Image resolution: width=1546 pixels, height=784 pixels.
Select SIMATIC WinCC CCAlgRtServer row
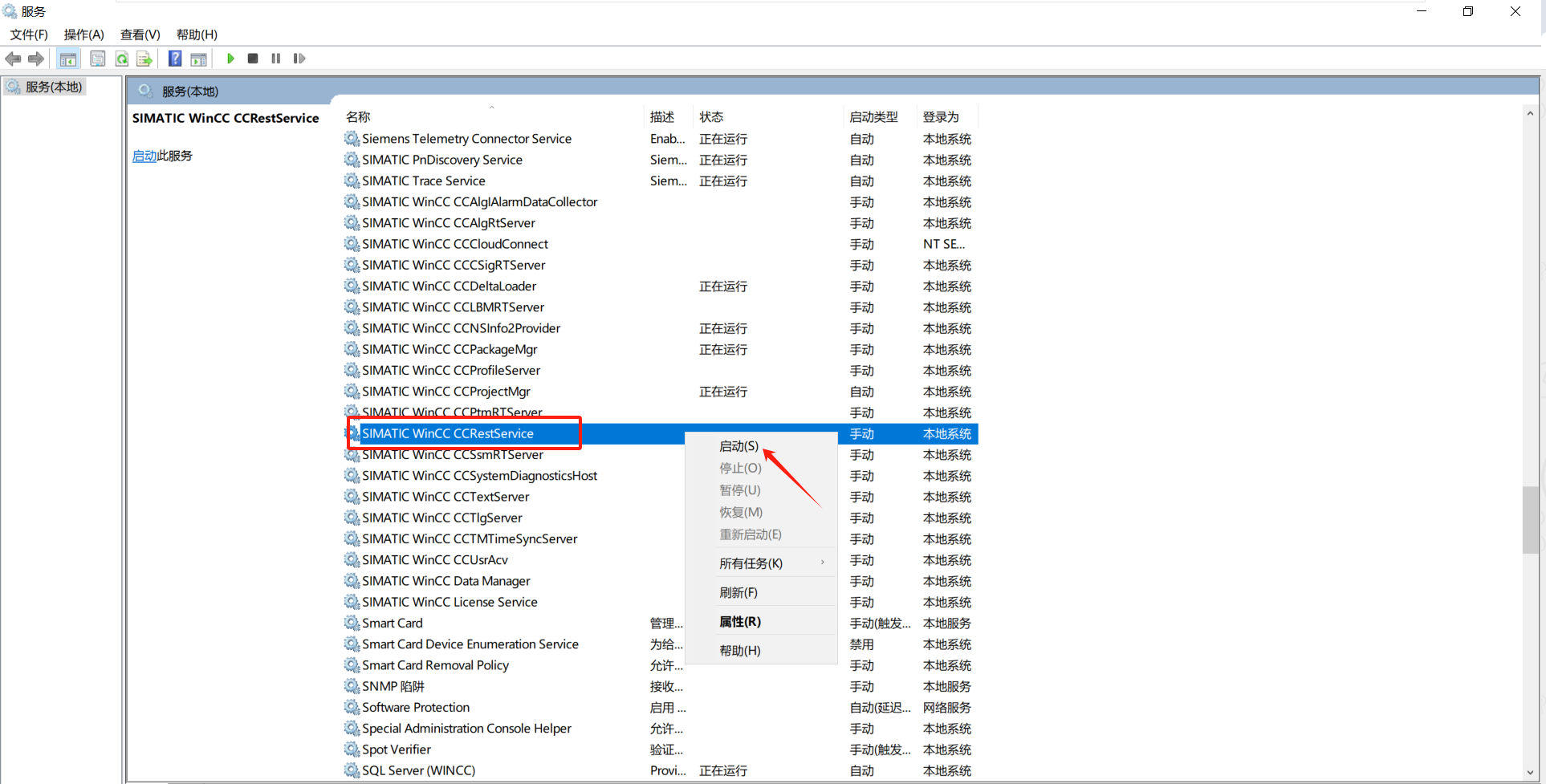click(x=661, y=223)
